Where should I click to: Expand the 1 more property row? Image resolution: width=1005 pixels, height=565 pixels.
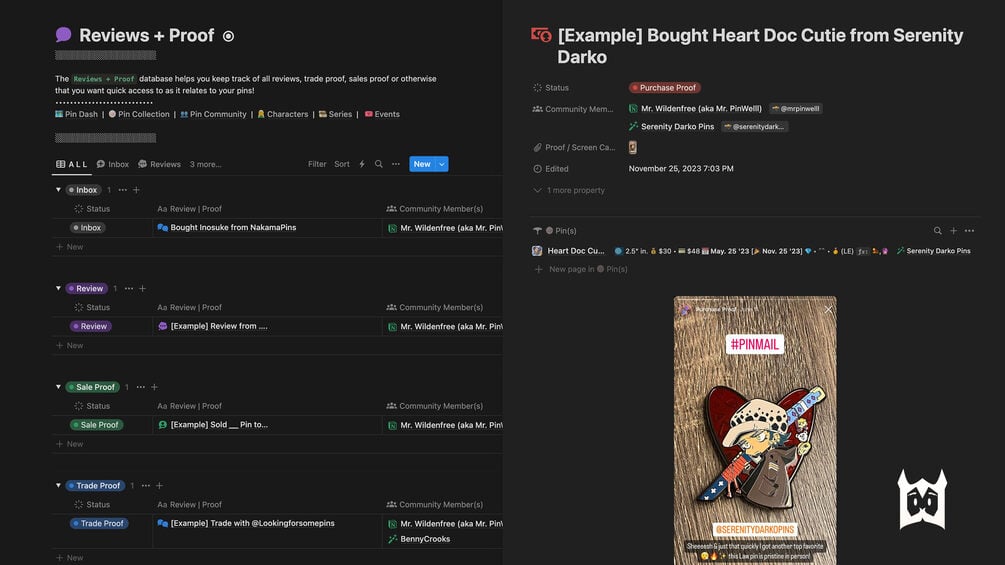point(569,190)
